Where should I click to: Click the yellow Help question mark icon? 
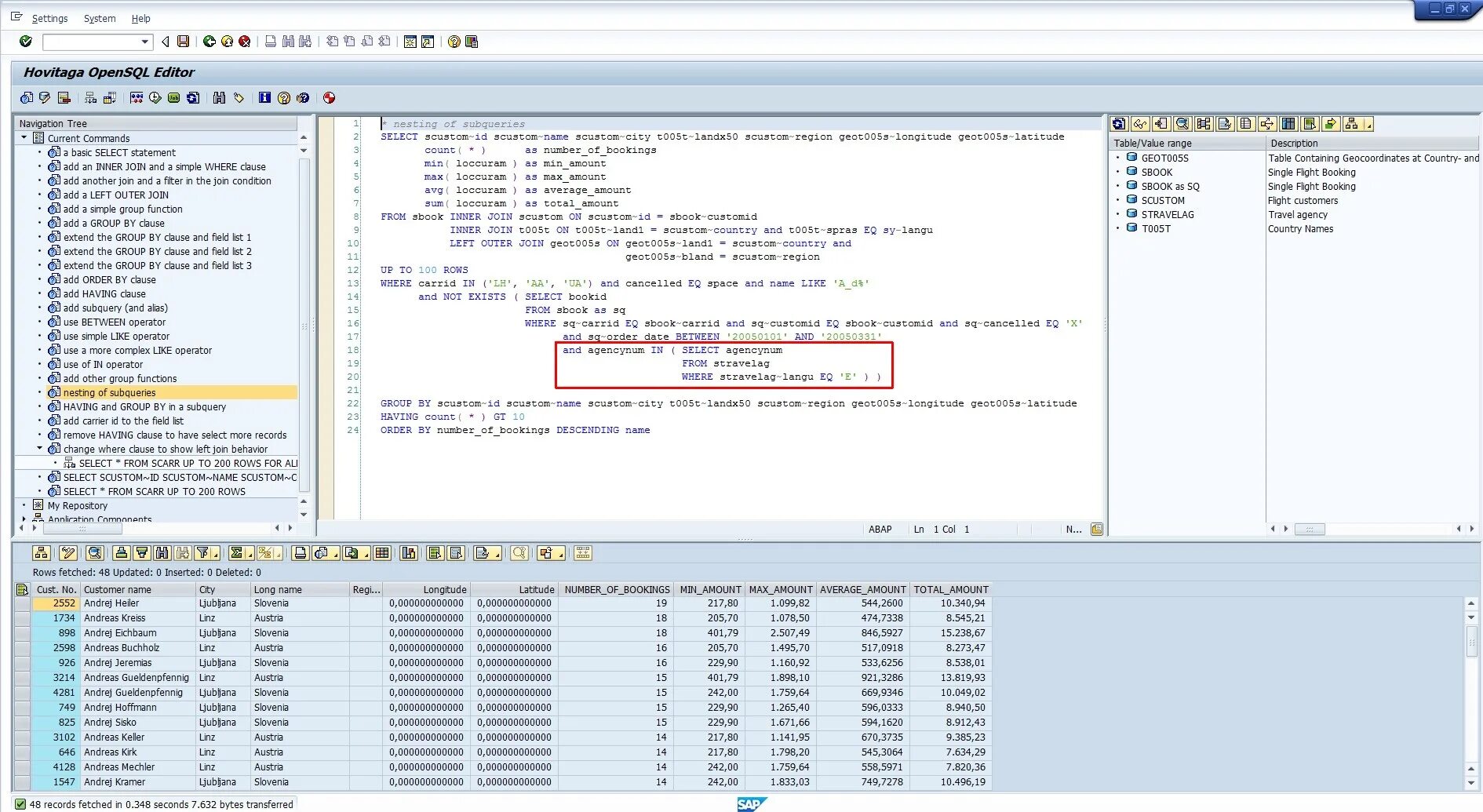point(454,42)
